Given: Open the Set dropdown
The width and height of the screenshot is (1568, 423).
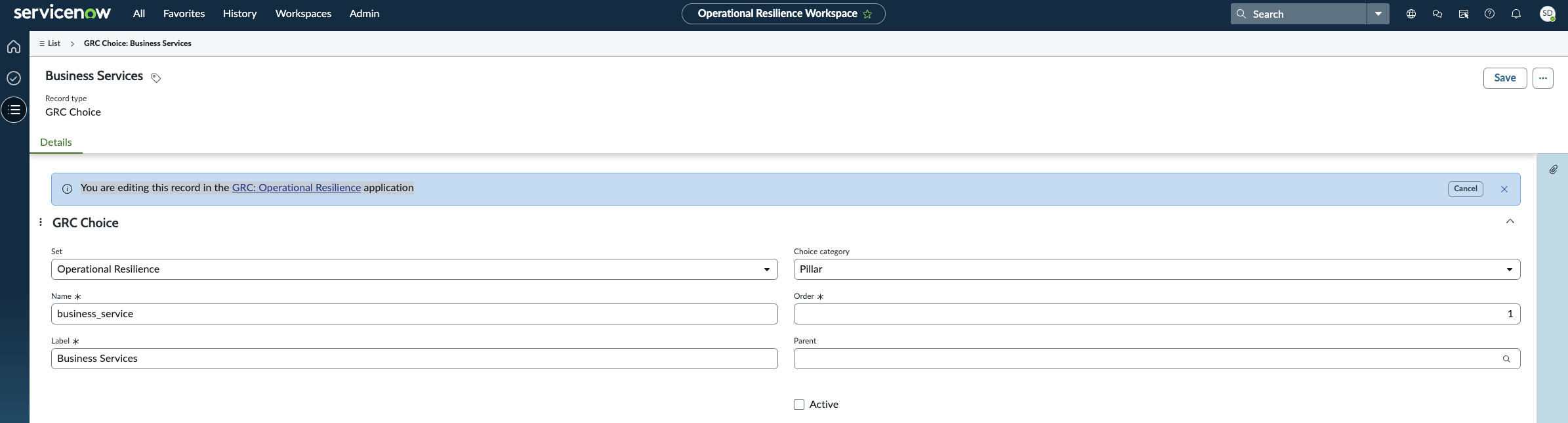Looking at the screenshot, I should coord(415,269).
